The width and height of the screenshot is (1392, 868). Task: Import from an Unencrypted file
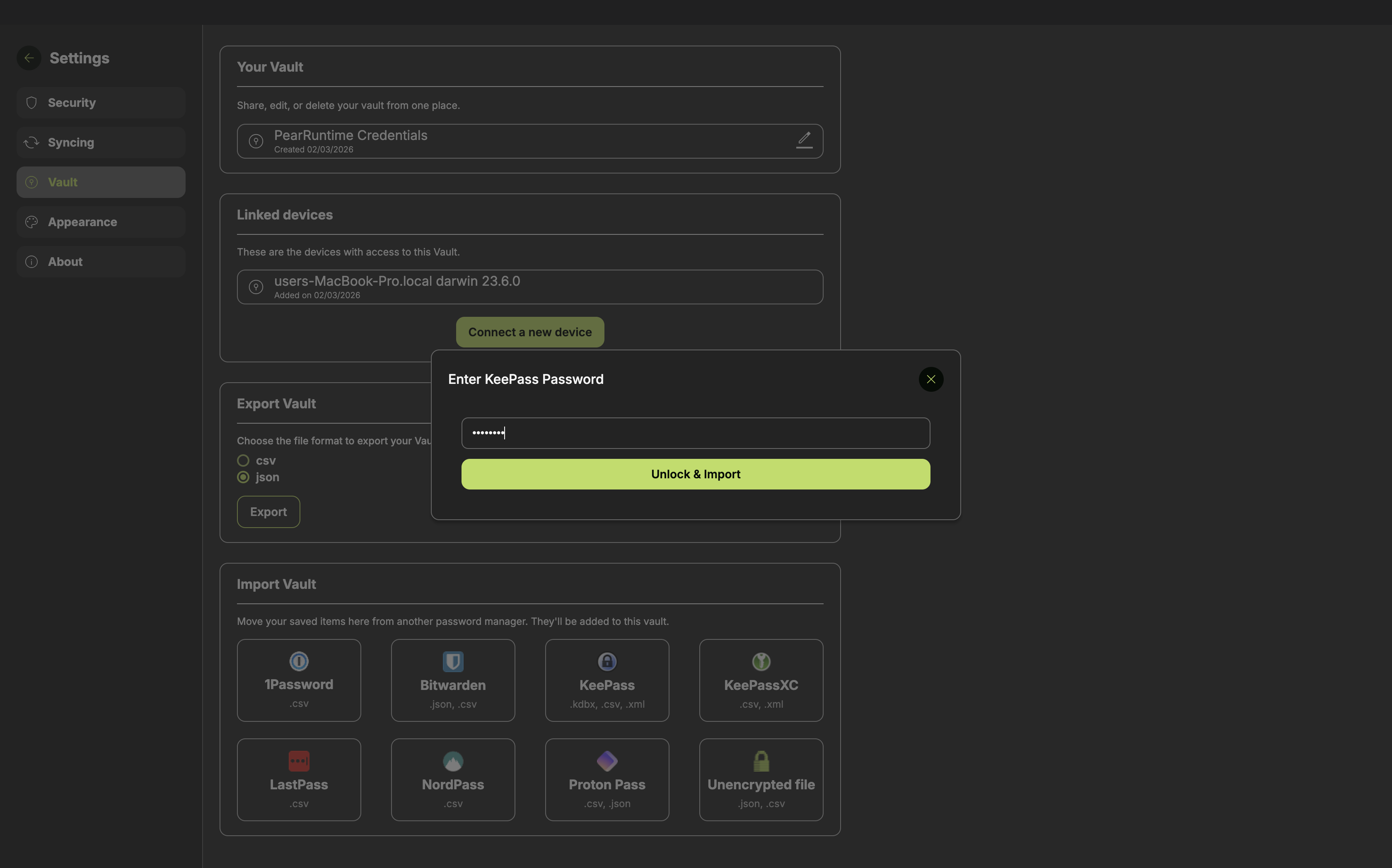click(x=761, y=780)
